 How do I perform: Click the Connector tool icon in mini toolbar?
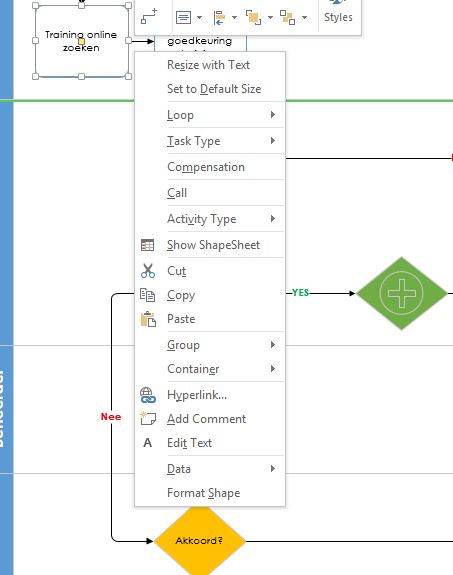pos(149,17)
